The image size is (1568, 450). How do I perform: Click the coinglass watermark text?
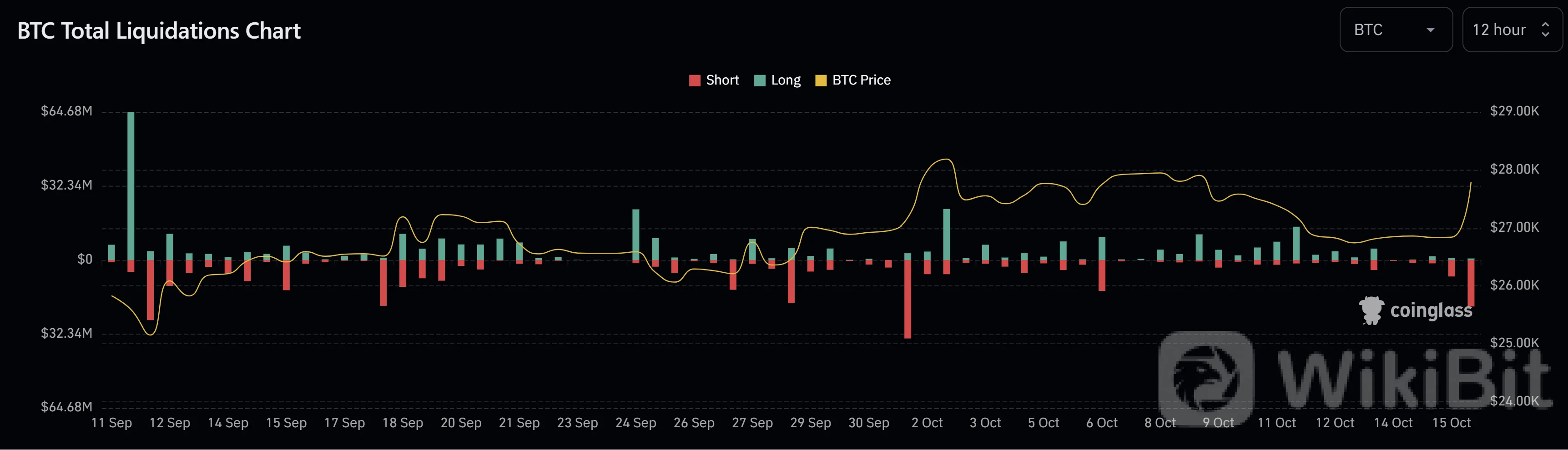point(1431,311)
